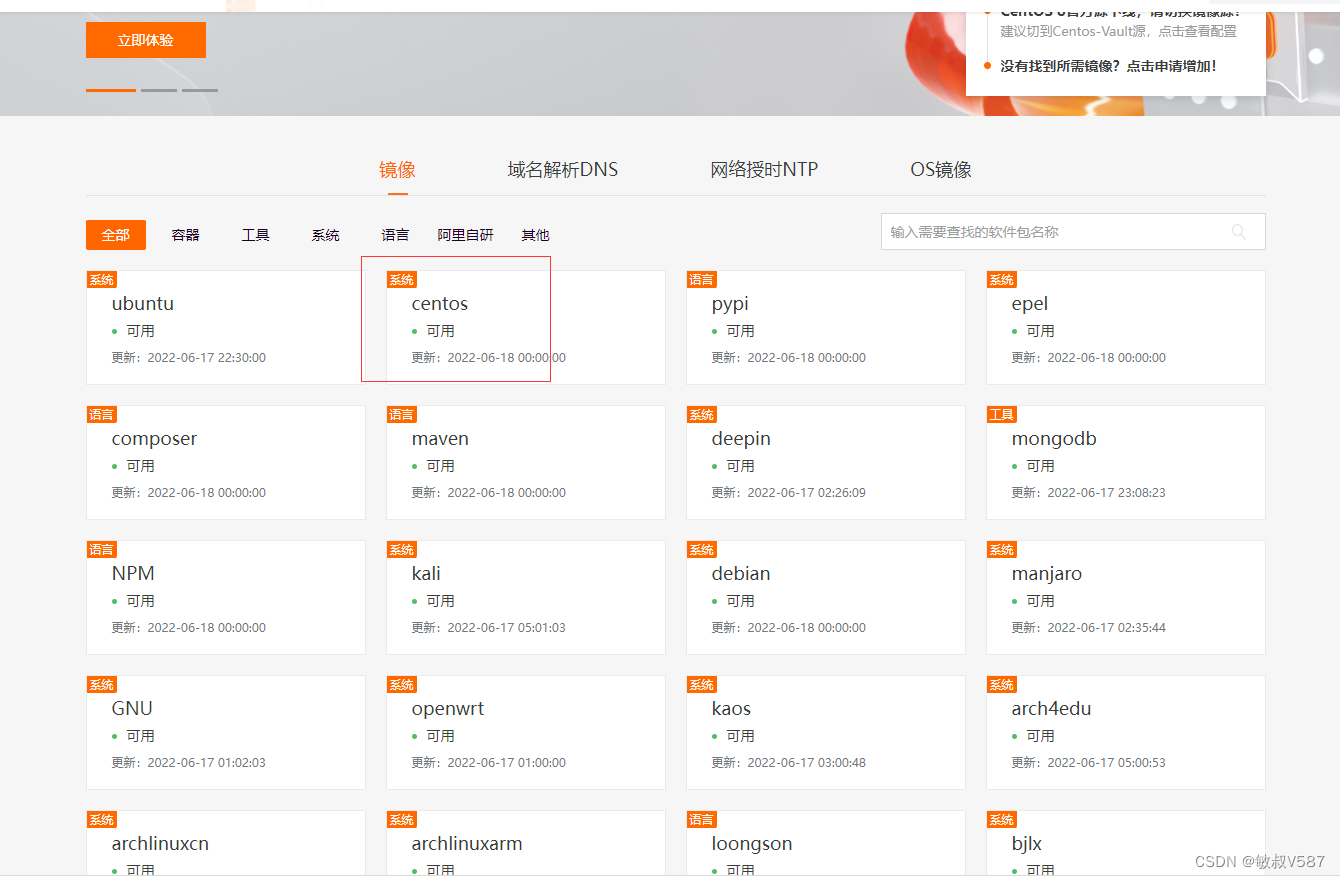Open the kali mirror card

526,597
